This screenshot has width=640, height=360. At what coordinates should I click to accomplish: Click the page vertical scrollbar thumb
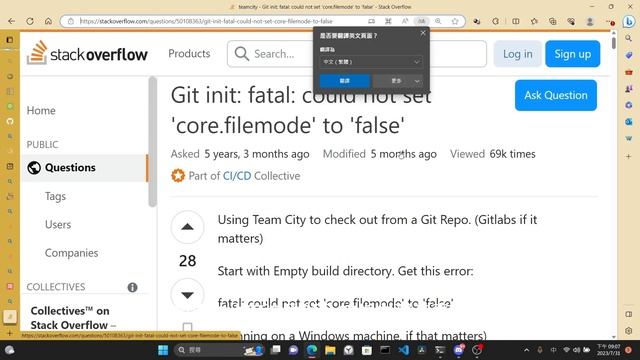coord(614,42)
